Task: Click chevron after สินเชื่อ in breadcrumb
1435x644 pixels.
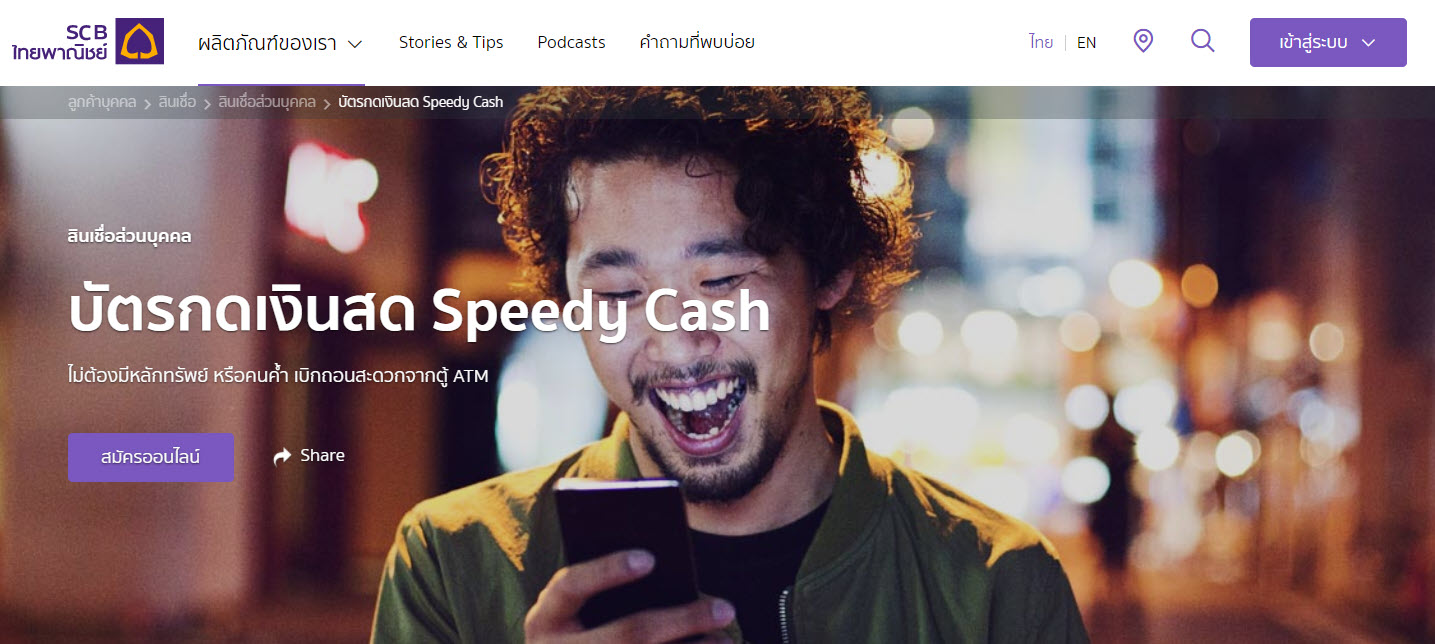Action: coord(207,103)
